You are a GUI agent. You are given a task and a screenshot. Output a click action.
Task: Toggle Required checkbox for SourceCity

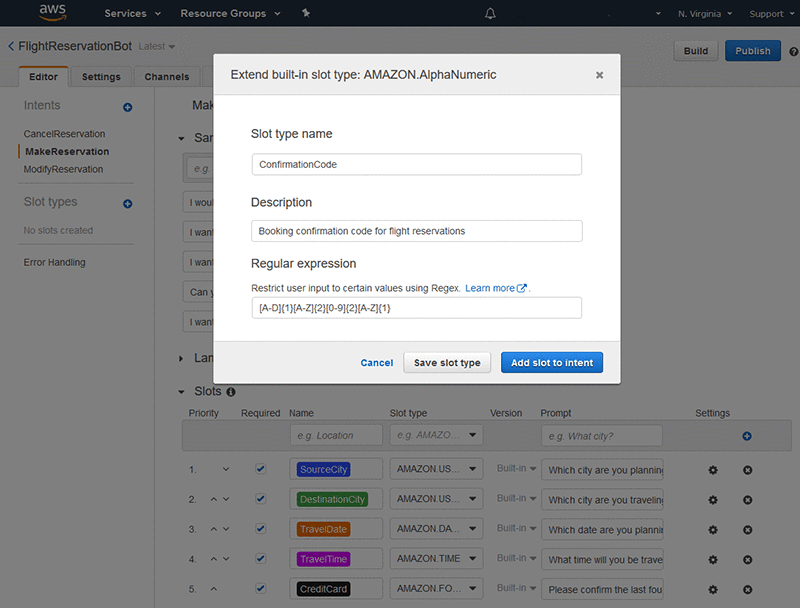261,469
